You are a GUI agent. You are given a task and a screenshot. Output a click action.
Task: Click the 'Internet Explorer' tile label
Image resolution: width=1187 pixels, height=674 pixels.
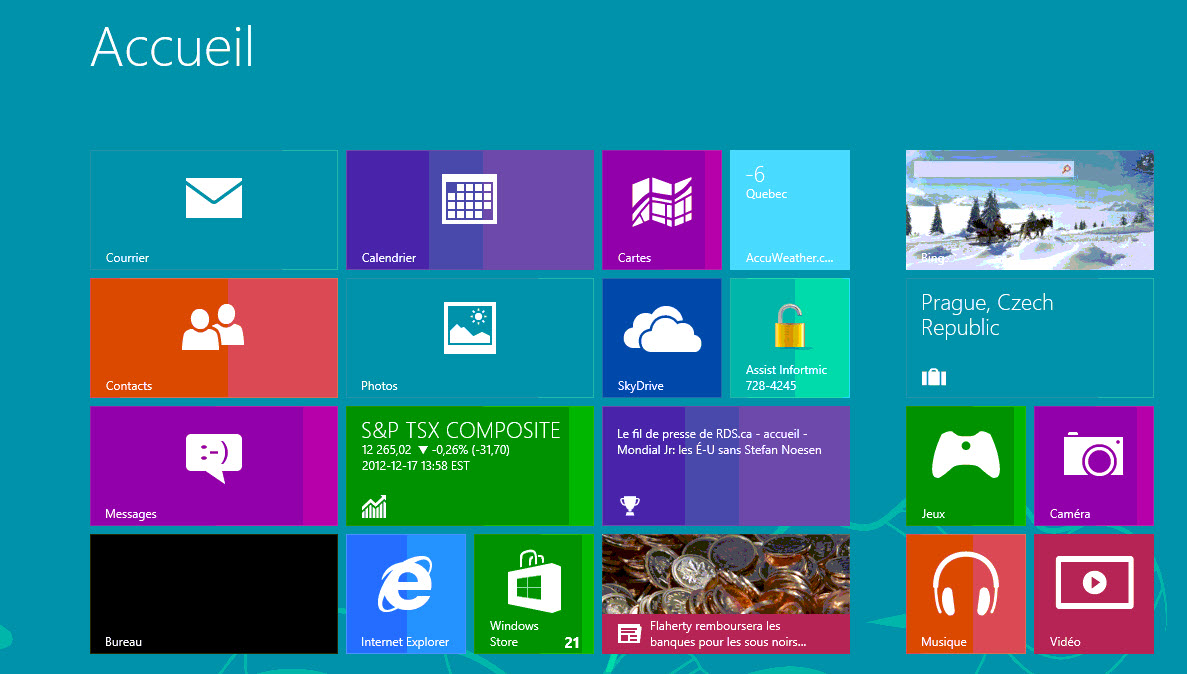405,641
